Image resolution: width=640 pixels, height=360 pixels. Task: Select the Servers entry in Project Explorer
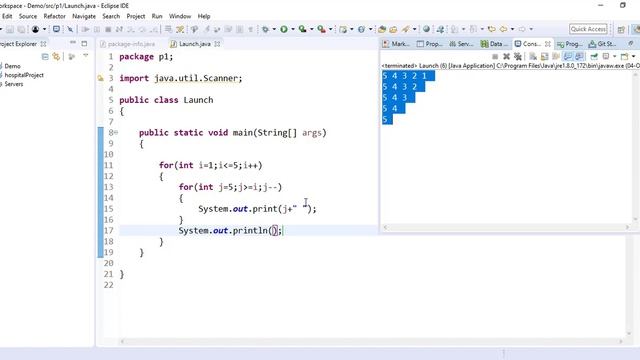coord(13,84)
